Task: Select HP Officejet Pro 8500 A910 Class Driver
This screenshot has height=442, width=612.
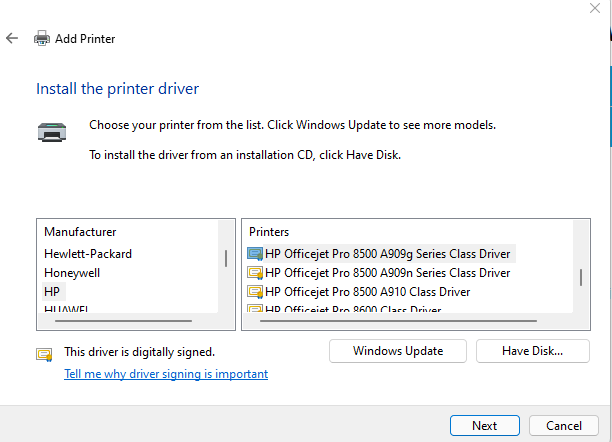Action: (x=367, y=292)
